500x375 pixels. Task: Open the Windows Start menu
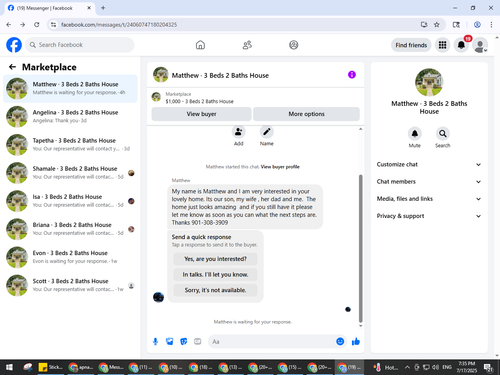coord(9,367)
